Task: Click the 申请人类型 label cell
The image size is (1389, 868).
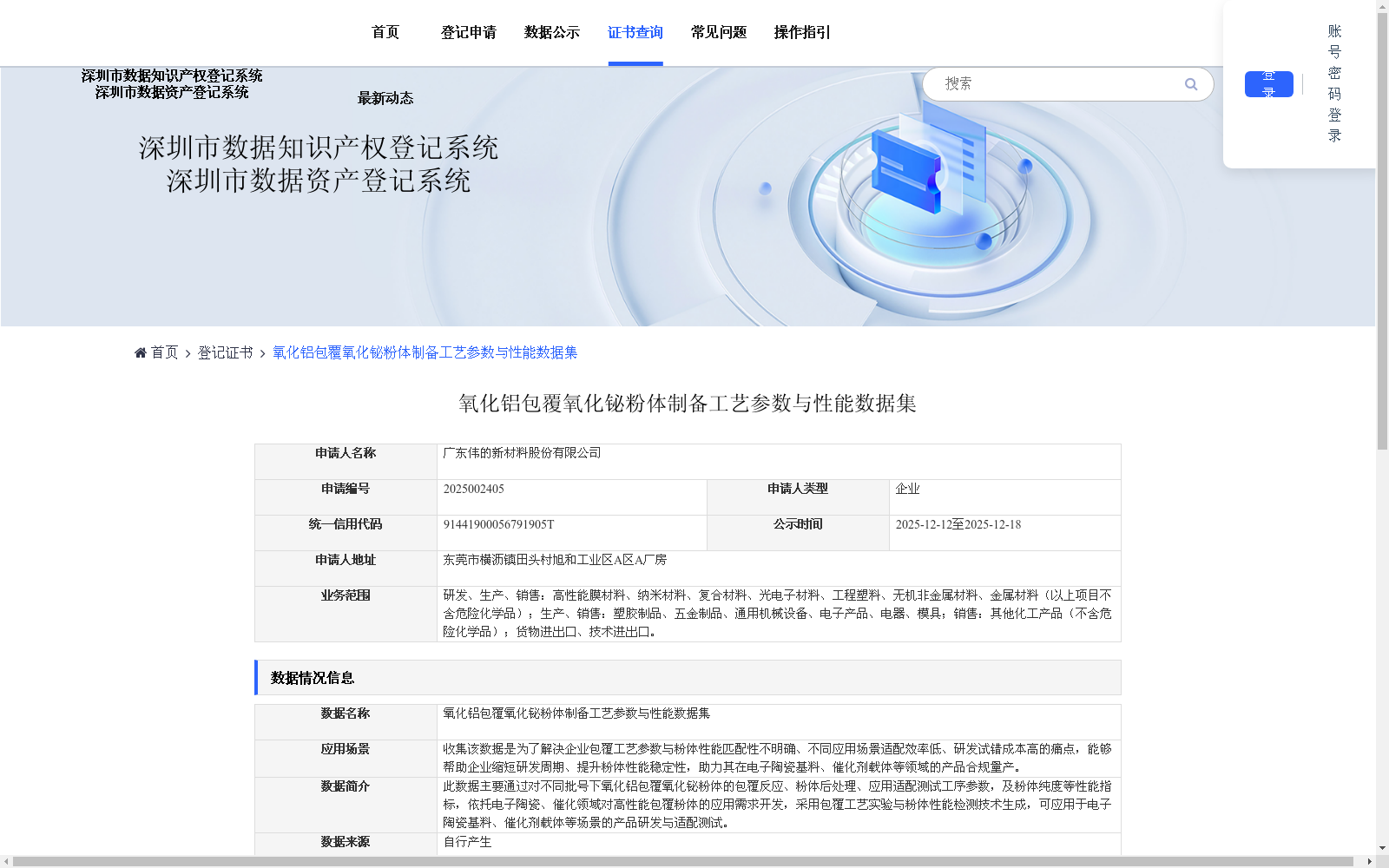Action: coord(798,497)
